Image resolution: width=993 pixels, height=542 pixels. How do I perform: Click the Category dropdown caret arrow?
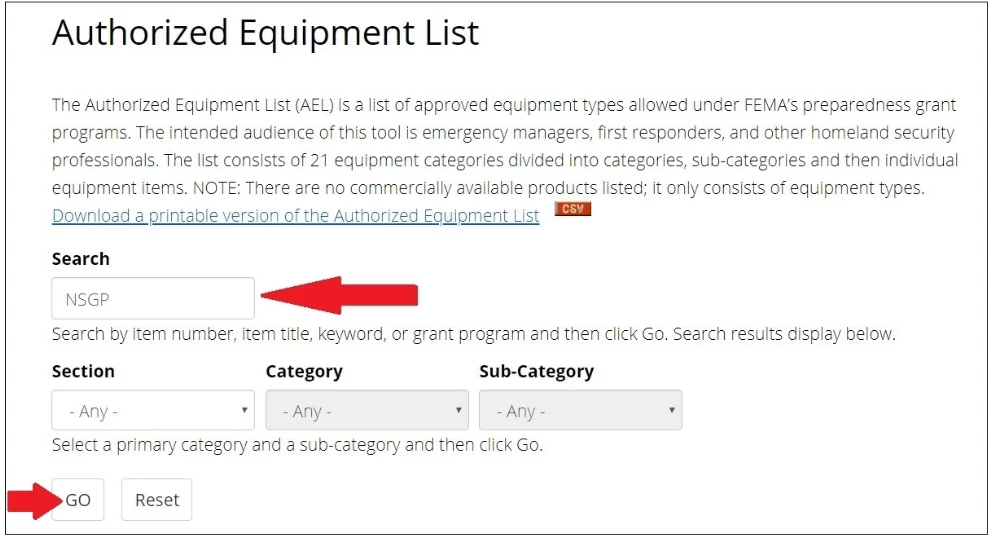click(x=459, y=410)
